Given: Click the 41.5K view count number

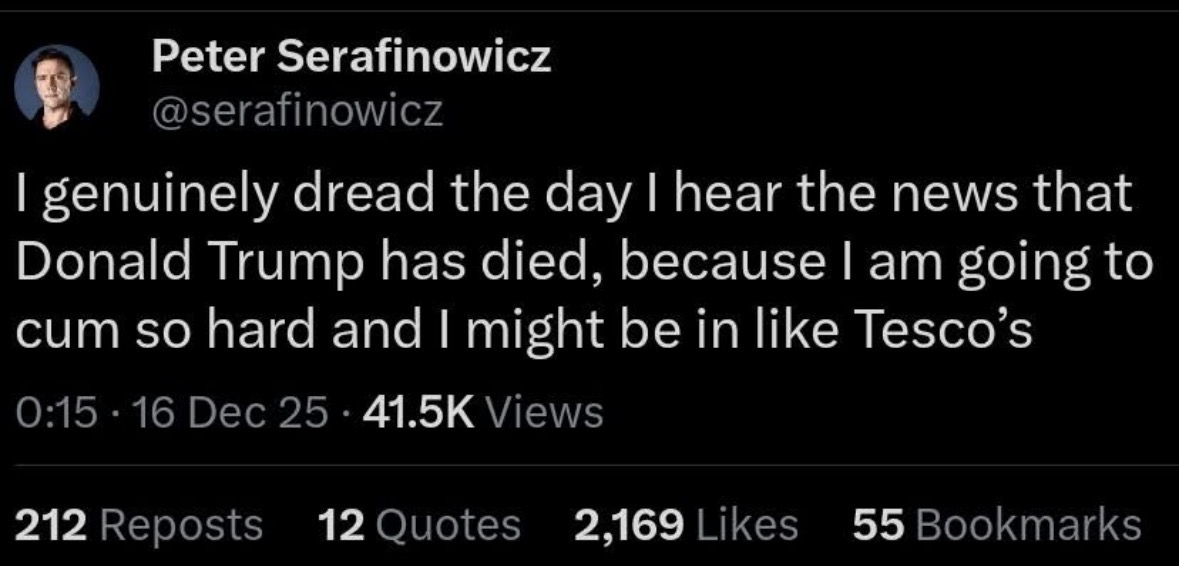Looking at the screenshot, I should tap(416, 411).
